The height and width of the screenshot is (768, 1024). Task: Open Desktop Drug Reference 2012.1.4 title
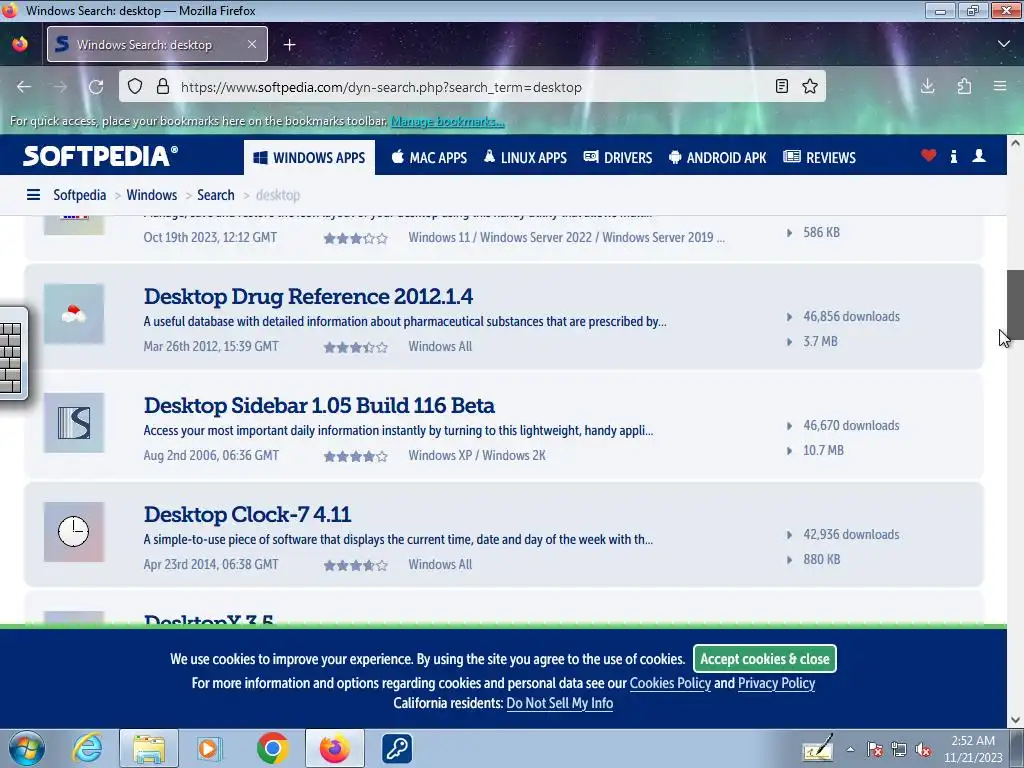[308, 296]
